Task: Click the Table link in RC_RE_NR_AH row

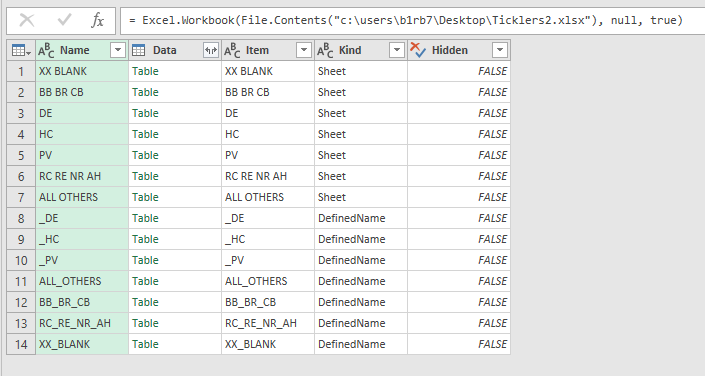Action: point(145,323)
